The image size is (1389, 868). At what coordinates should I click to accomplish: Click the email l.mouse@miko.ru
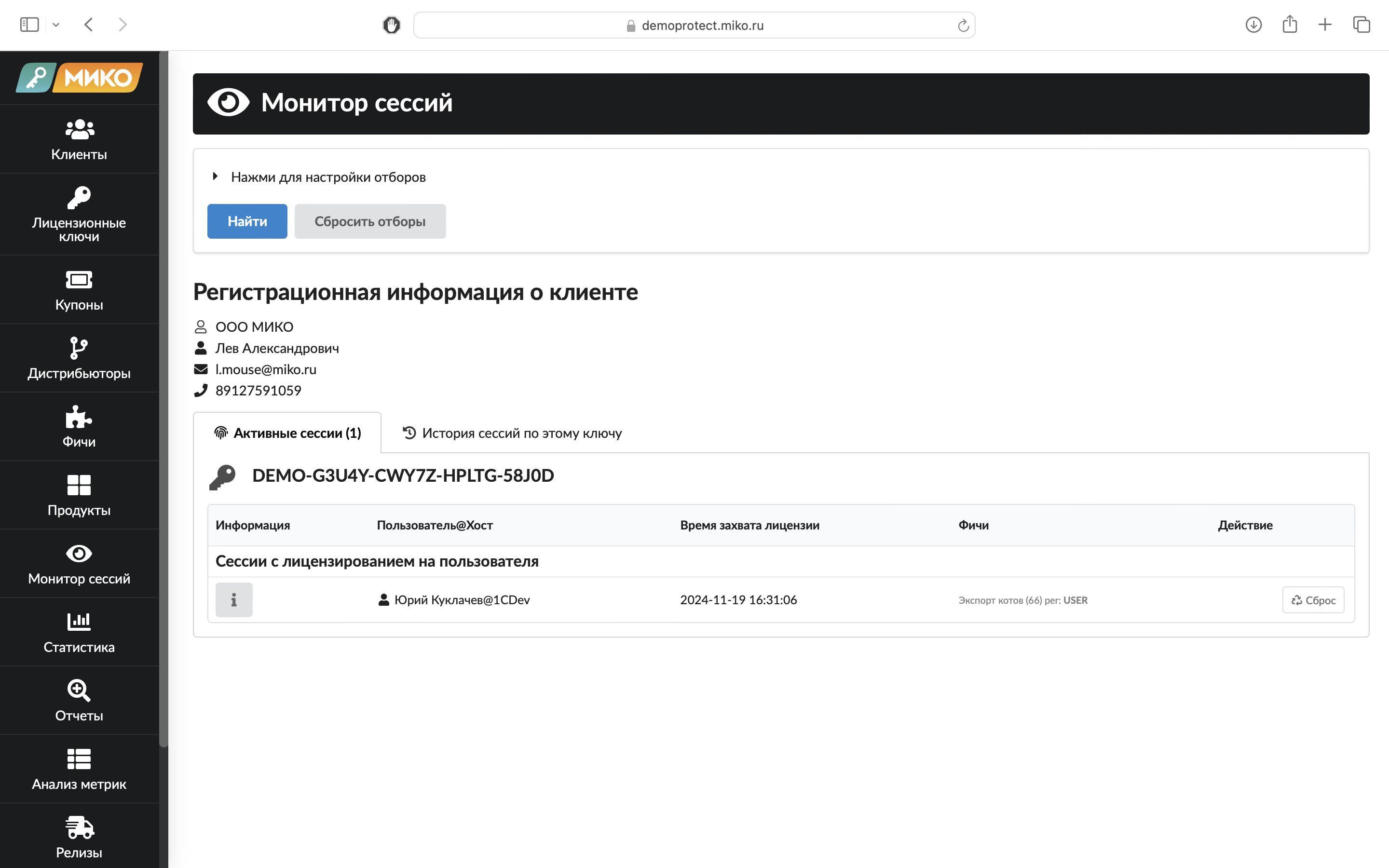(x=266, y=369)
